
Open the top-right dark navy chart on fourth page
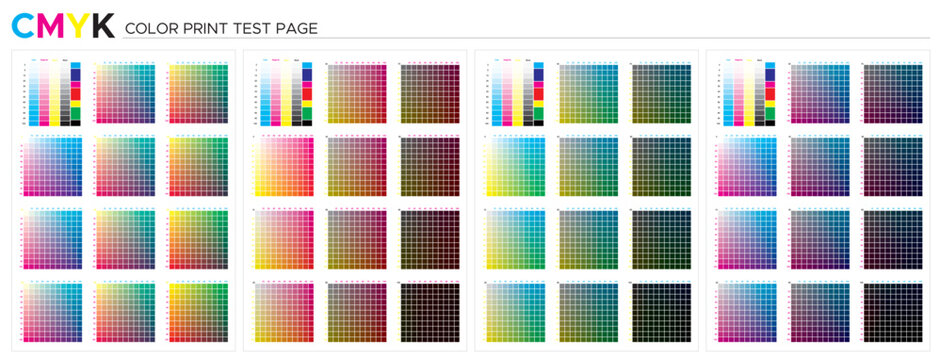click(x=893, y=94)
